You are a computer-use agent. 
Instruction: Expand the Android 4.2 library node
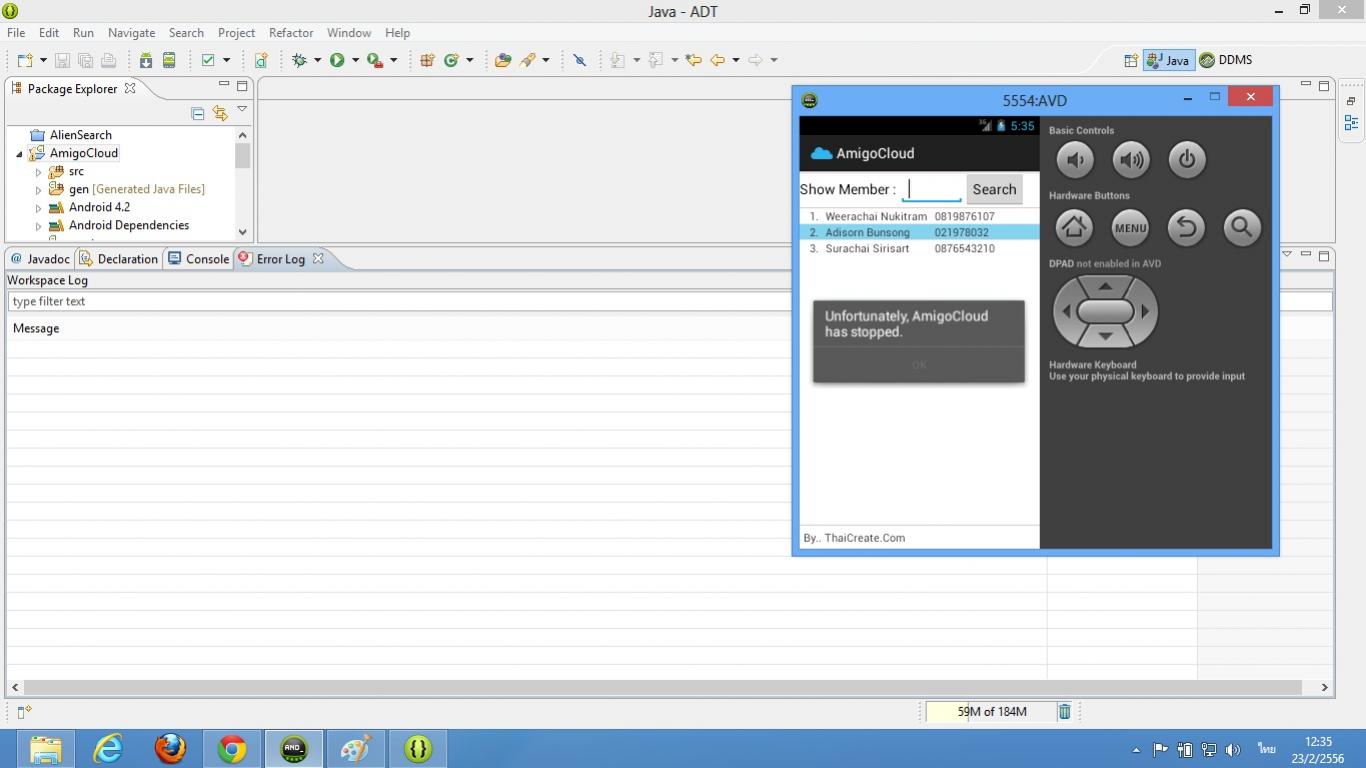click(x=39, y=208)
